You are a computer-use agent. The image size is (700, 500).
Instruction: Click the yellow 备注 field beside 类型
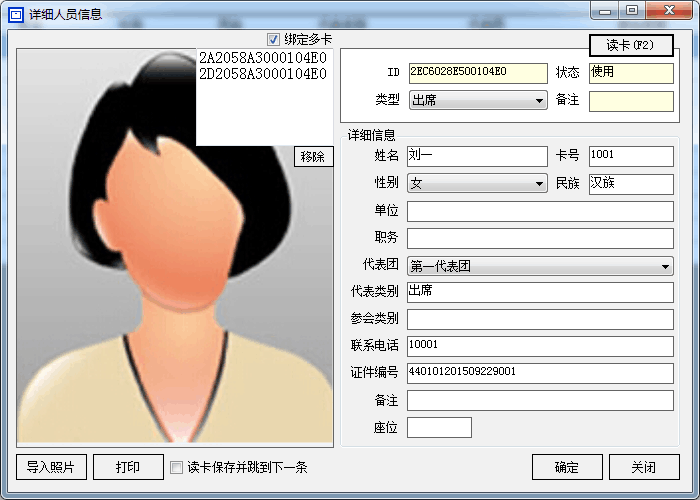pyautogui.click(x=631, y=101)
